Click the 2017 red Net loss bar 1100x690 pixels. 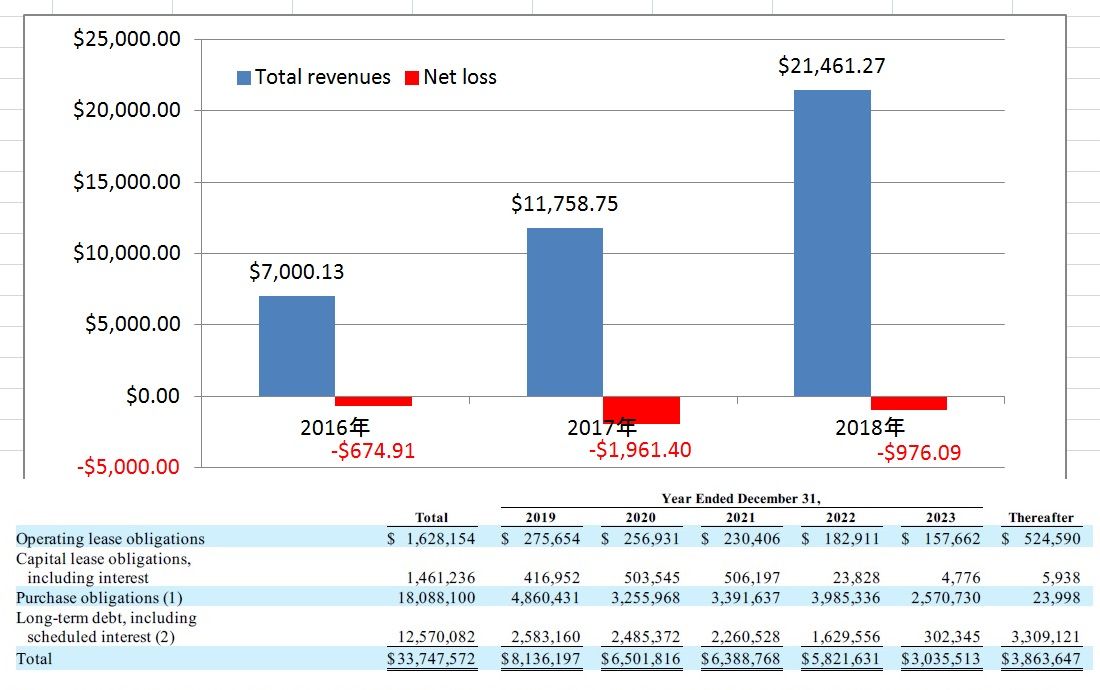tap(641, 410)
